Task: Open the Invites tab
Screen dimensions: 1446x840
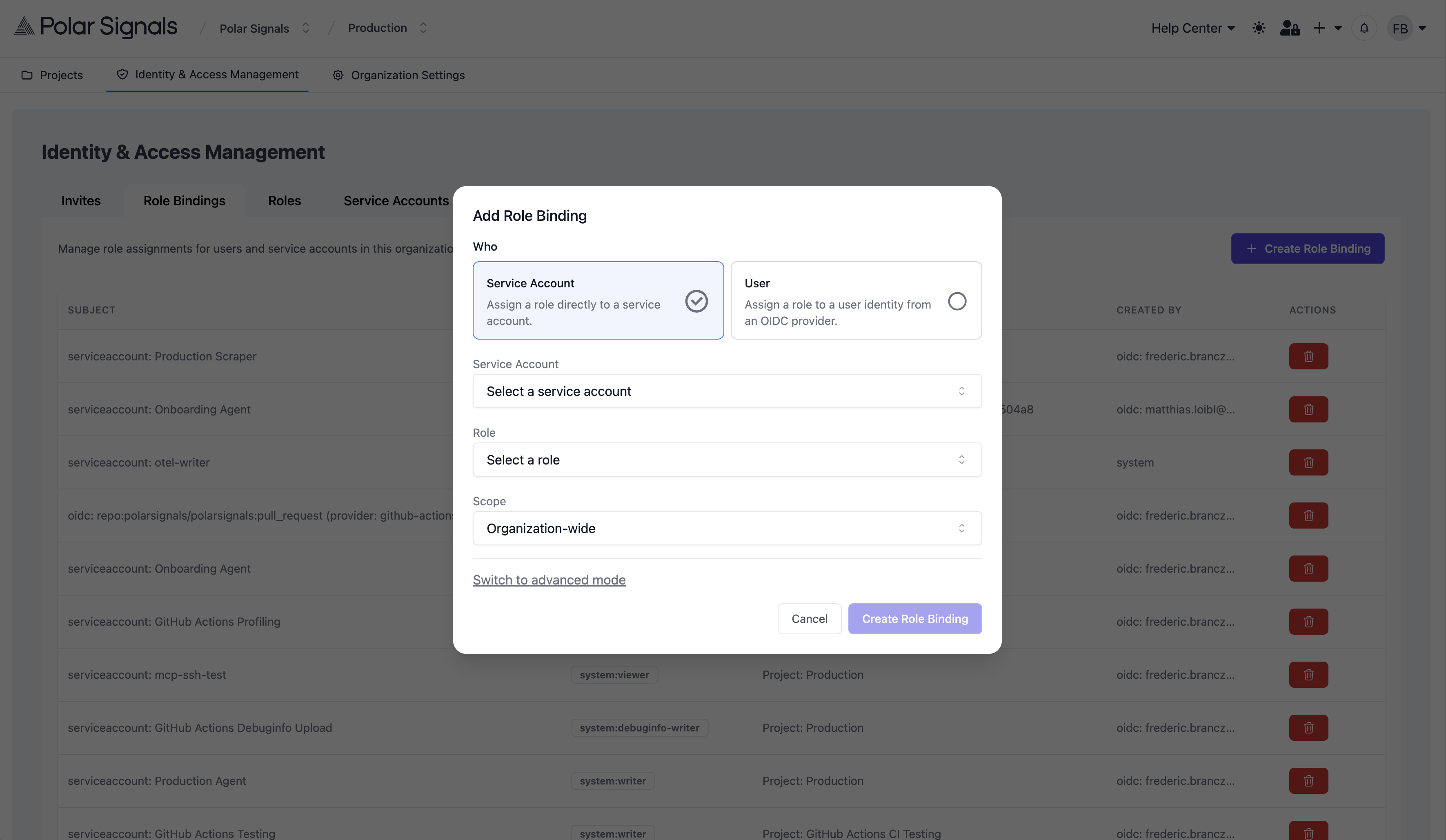Action: click(x=81, y=200)
